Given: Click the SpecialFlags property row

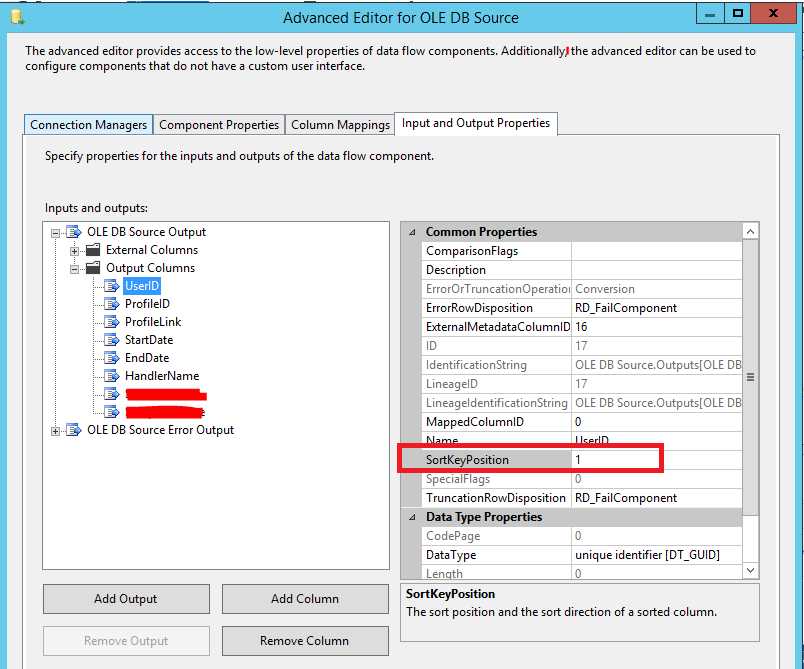Looking at the screenshot, I should (582, 479).
